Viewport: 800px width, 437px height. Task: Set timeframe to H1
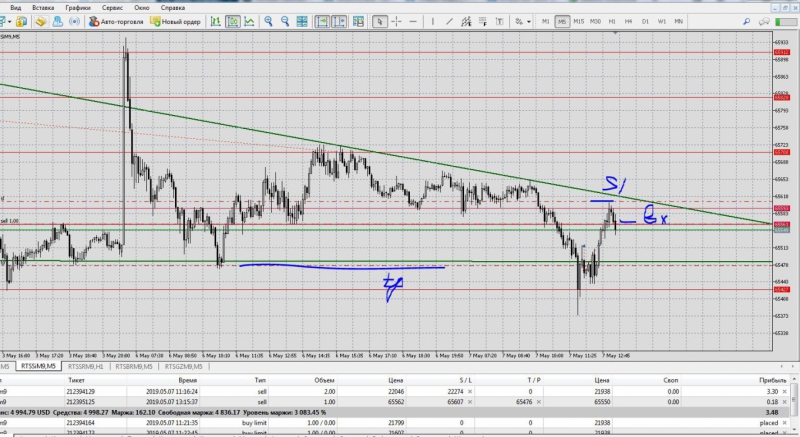612,21
